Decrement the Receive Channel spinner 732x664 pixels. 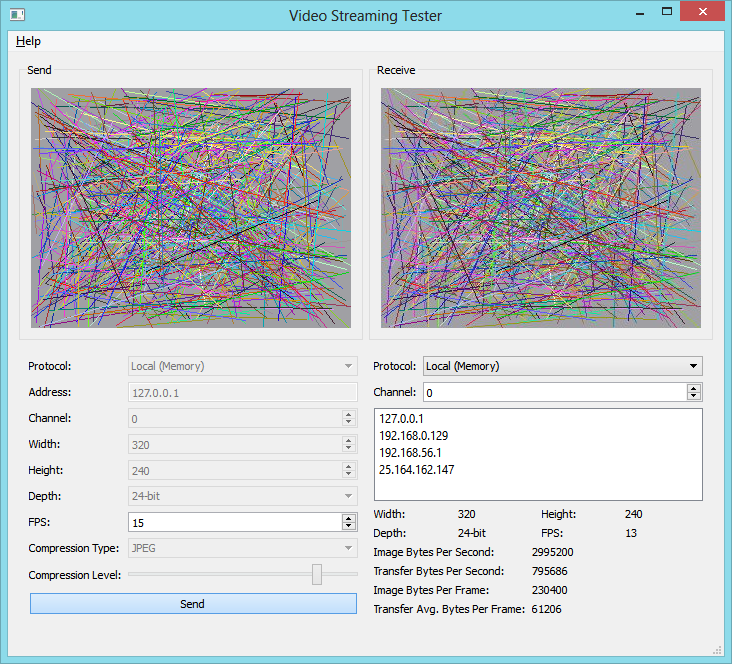pos(694,397)
